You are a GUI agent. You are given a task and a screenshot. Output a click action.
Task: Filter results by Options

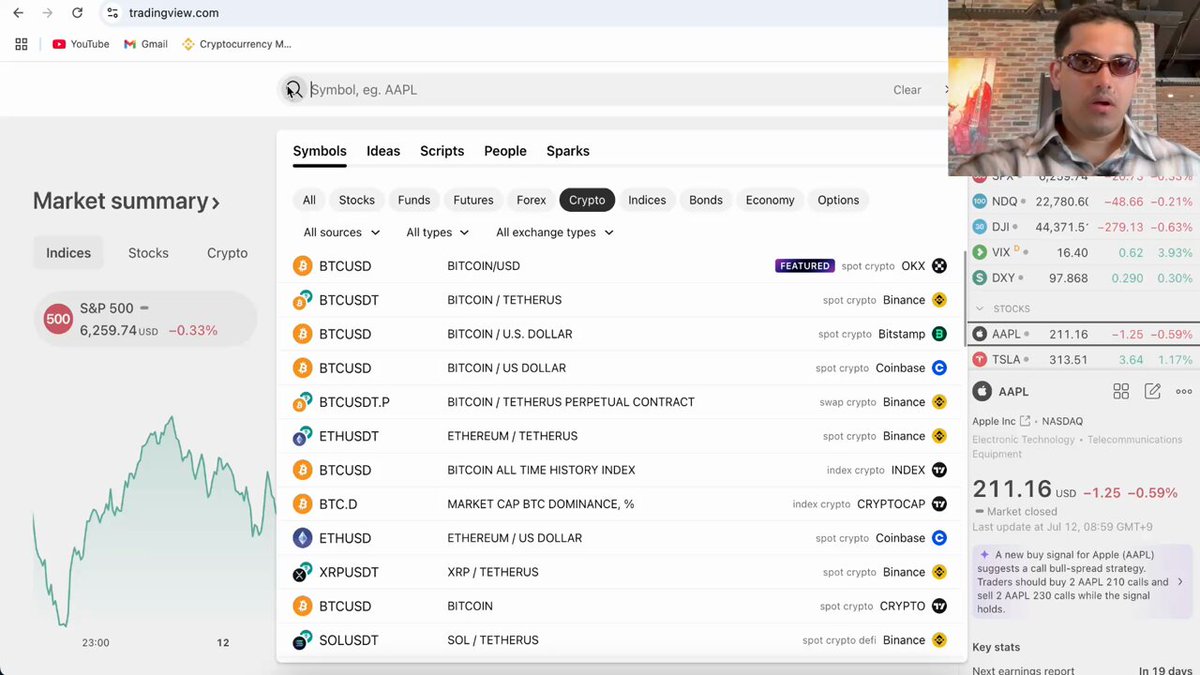[x=838, y=200]
